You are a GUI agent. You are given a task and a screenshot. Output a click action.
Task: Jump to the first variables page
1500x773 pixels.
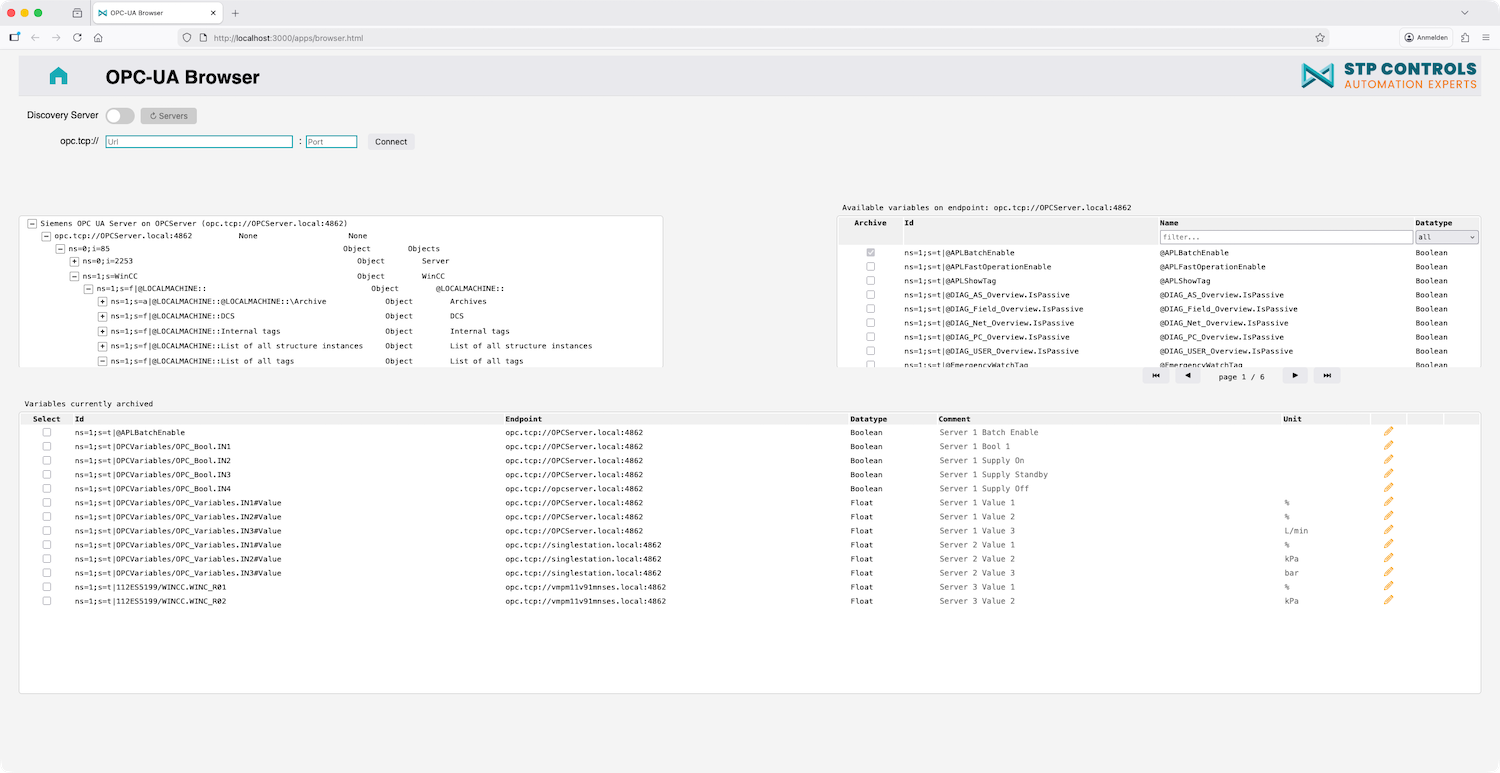(x=1155, y=375)
